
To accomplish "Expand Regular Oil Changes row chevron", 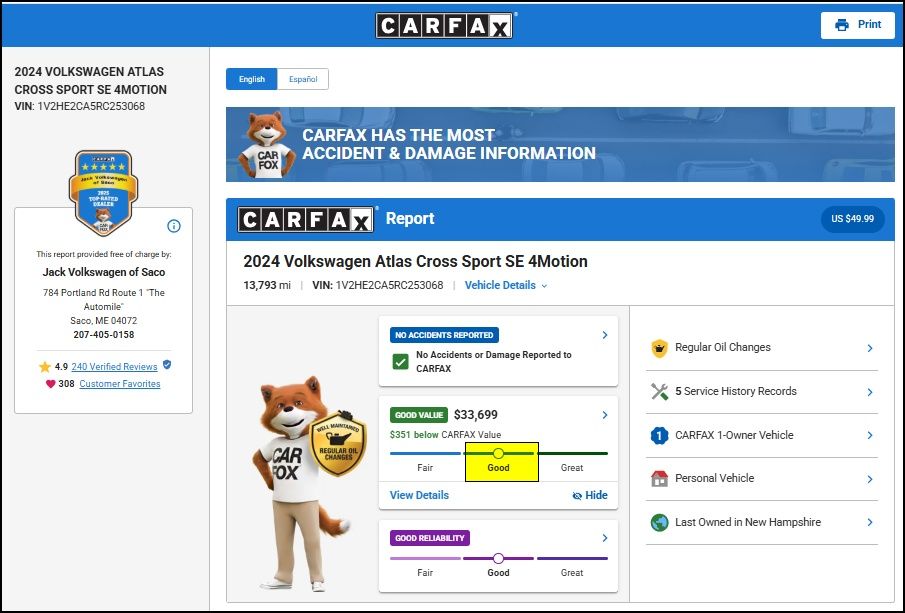I will (870, 348).
